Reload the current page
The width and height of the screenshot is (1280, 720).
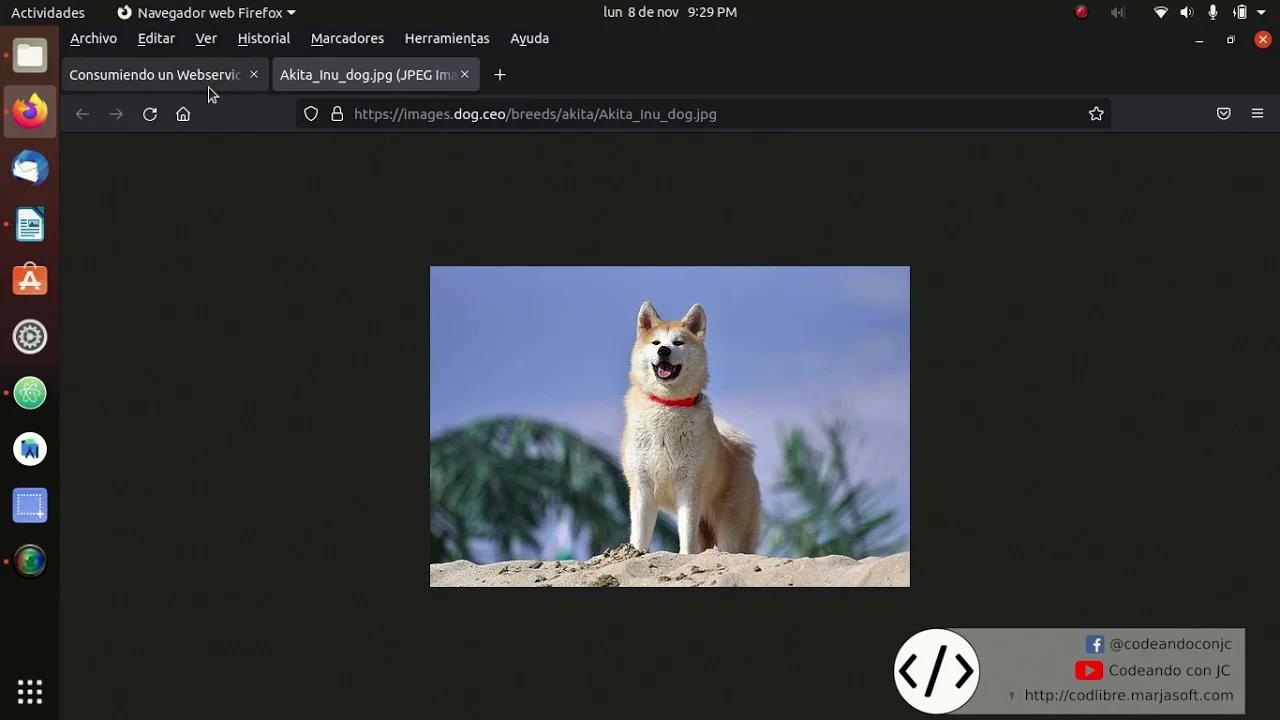click(x=150, y=114)
